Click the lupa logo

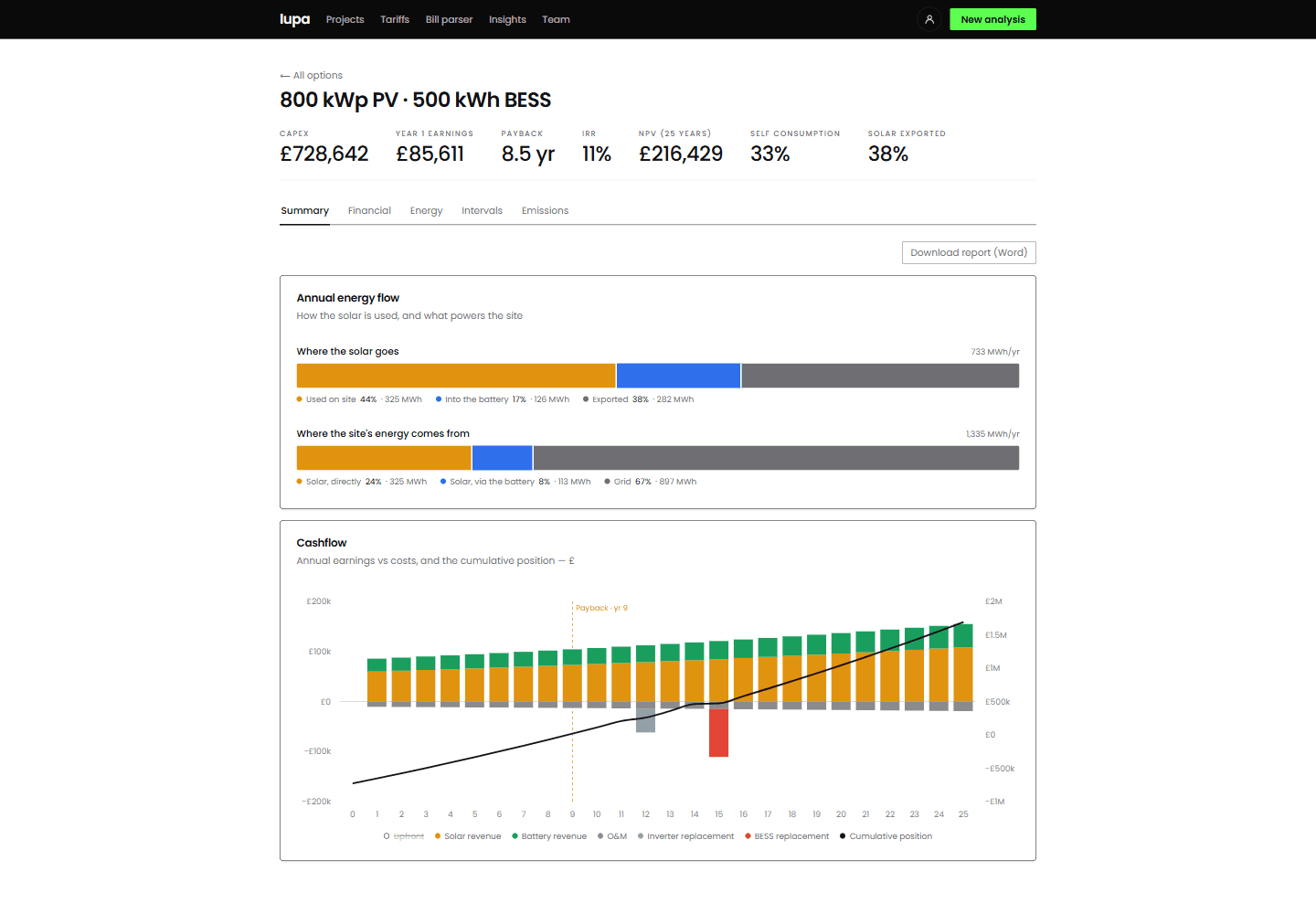[294, 19]
